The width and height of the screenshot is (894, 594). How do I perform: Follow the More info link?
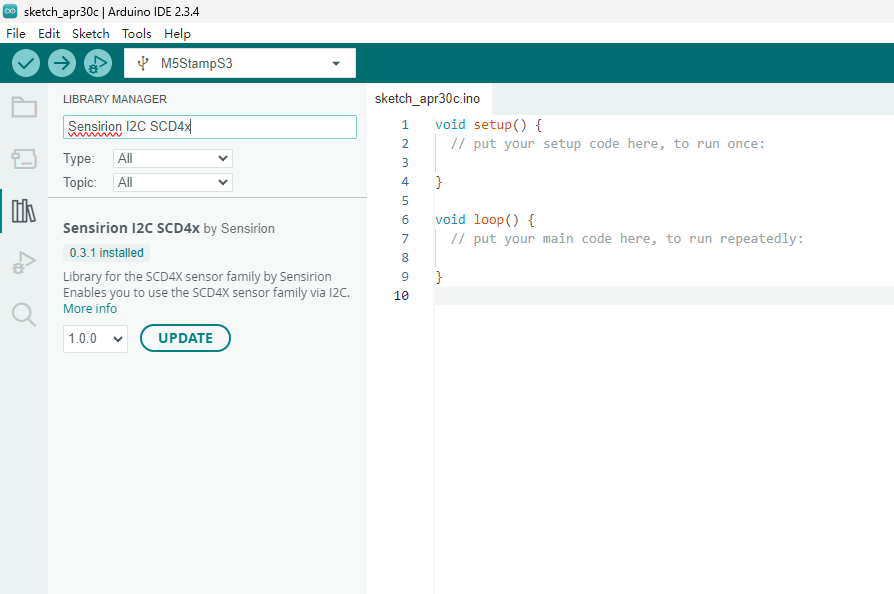coord(90,308)
